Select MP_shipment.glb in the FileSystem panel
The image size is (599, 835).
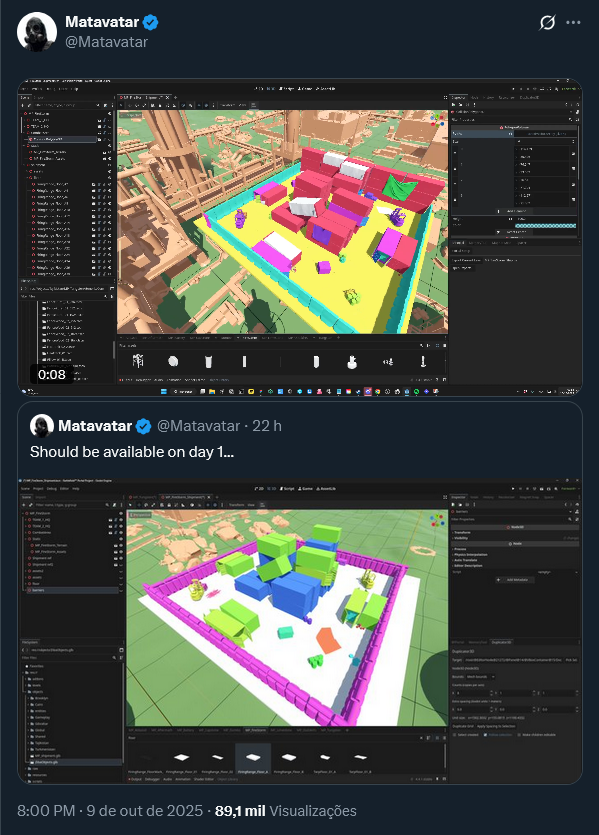coord(47,756)
